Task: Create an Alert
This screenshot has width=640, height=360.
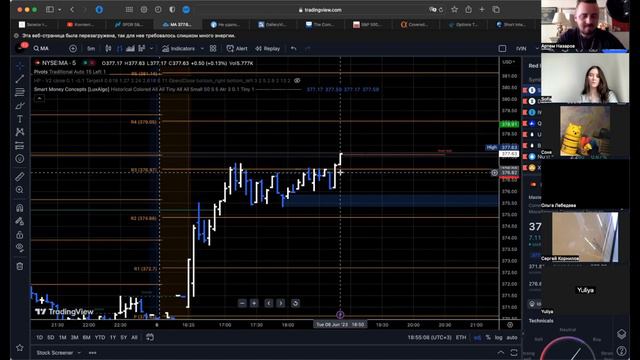Action: 237,49
